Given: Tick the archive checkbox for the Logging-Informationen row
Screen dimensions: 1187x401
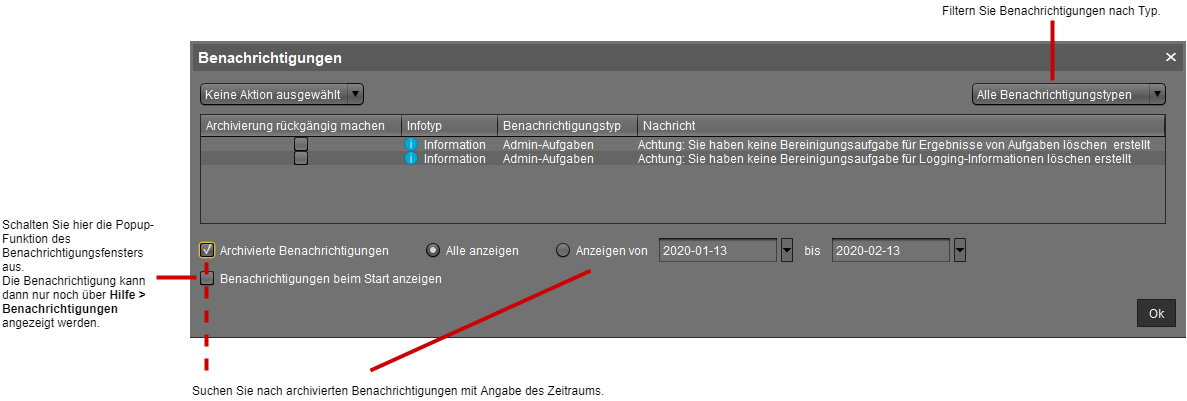Looking at the screenshot, I should 300,159.
